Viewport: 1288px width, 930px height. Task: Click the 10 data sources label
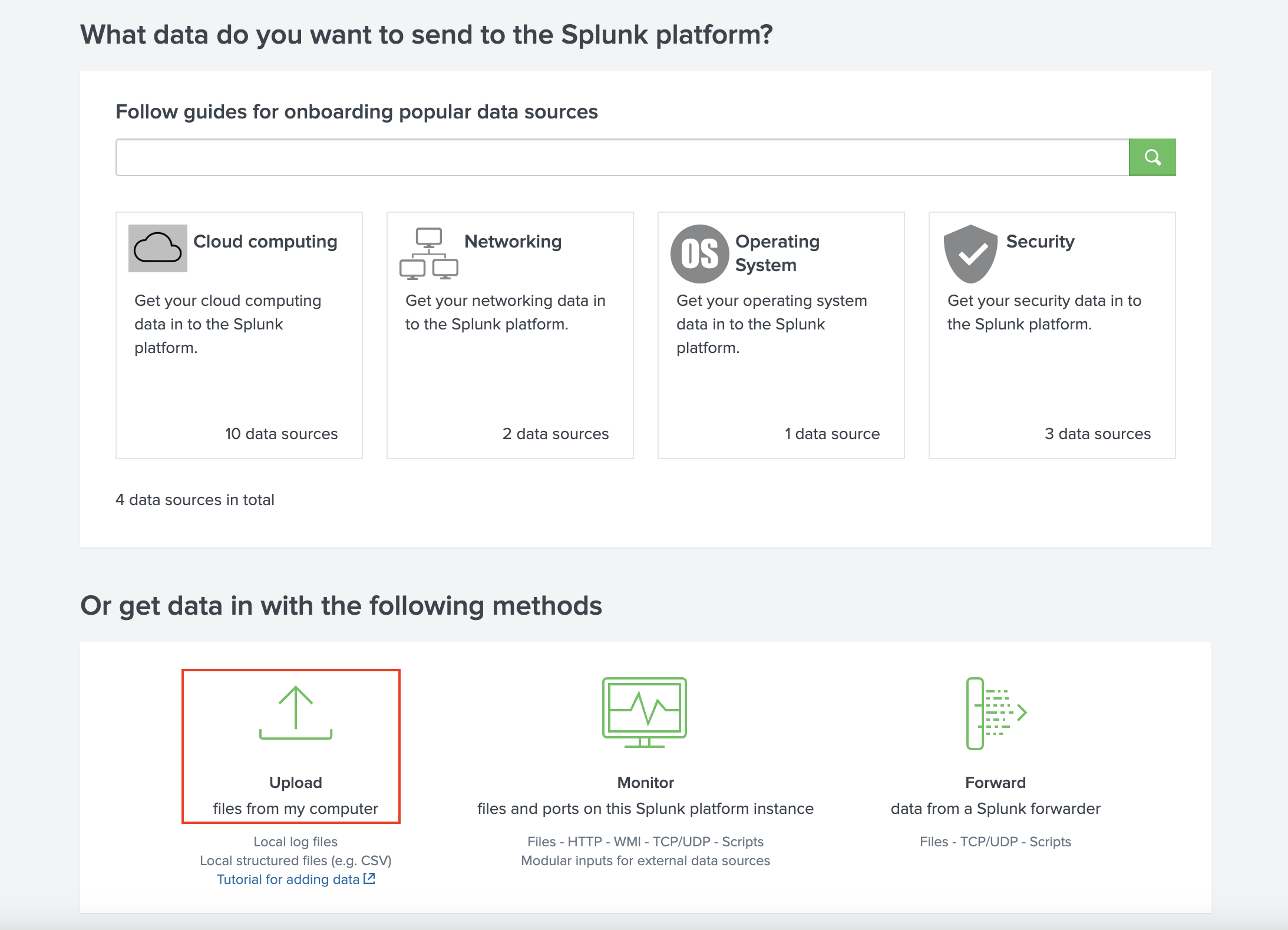point(280,434)
